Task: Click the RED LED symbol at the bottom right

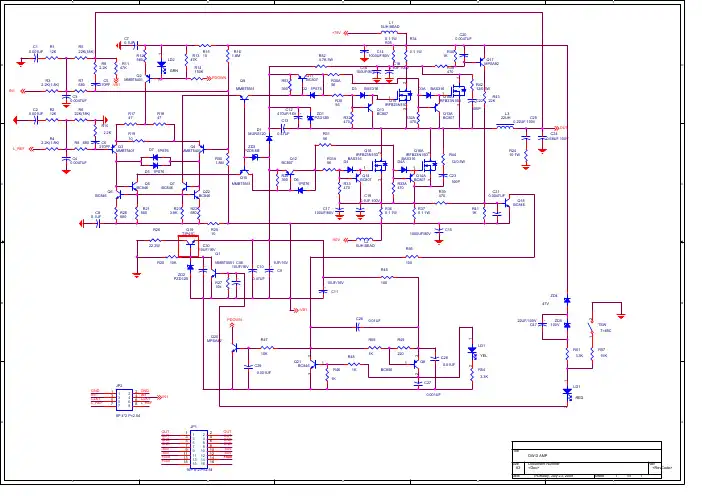Action: click(x=567, y=393)
